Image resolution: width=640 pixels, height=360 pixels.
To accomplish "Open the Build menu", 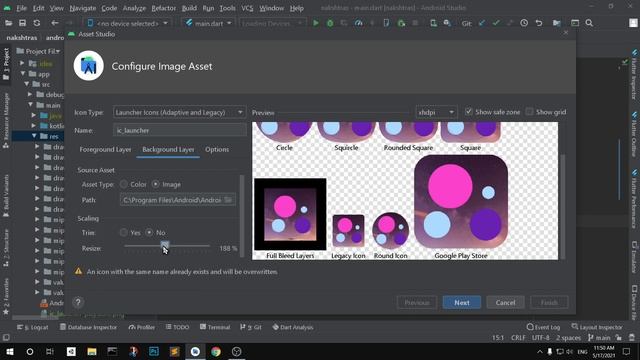I will [189, 8].
